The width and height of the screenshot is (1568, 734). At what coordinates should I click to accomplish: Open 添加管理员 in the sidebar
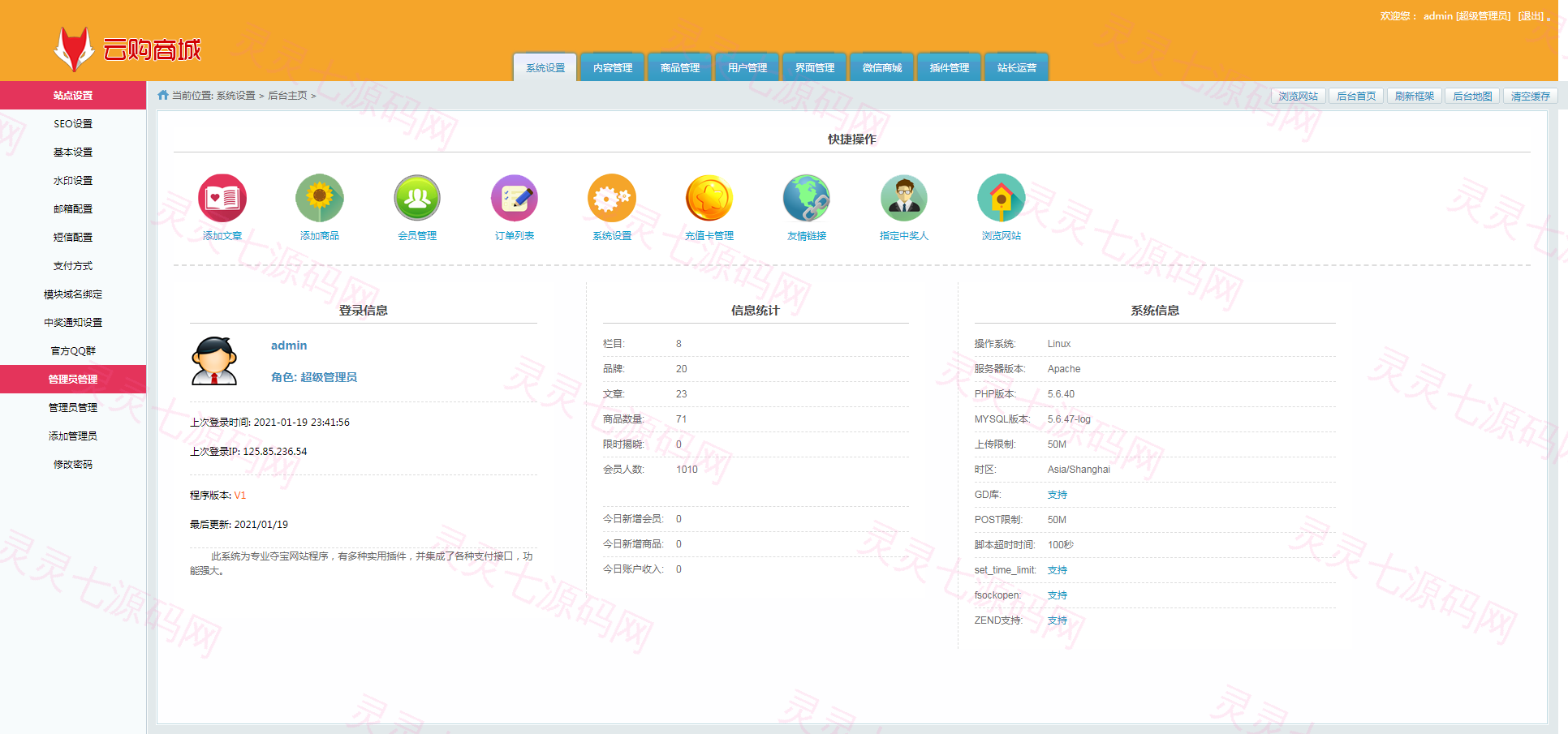click(73, 436)
